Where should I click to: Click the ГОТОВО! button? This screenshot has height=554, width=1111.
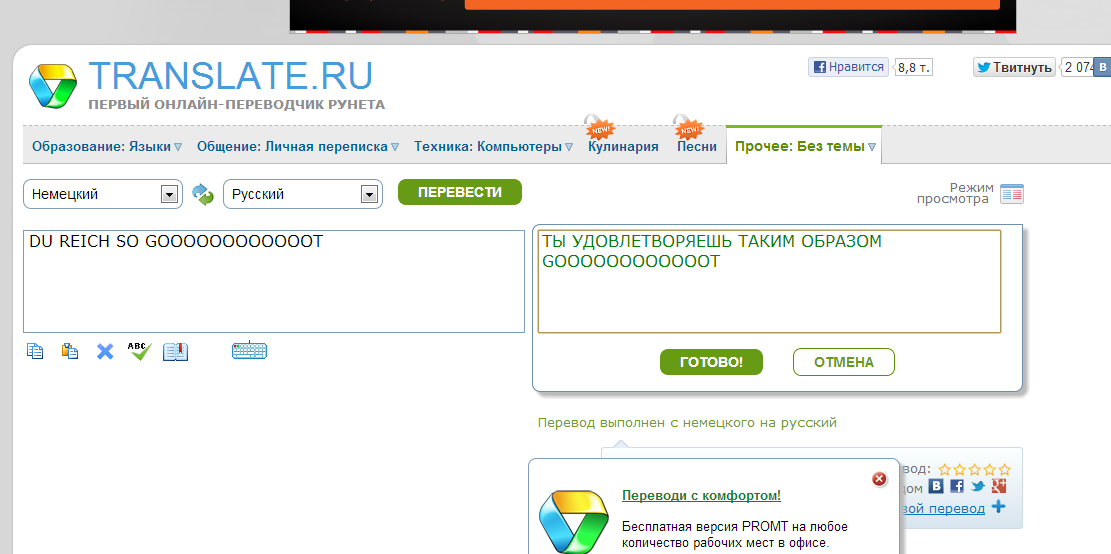pos(711,362)
